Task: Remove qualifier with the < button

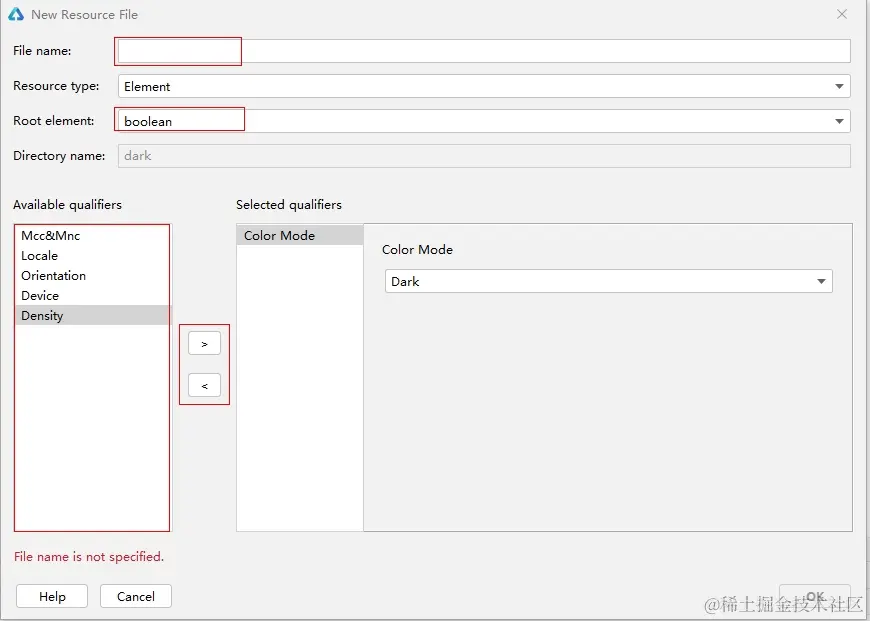Action: [204, 385]
